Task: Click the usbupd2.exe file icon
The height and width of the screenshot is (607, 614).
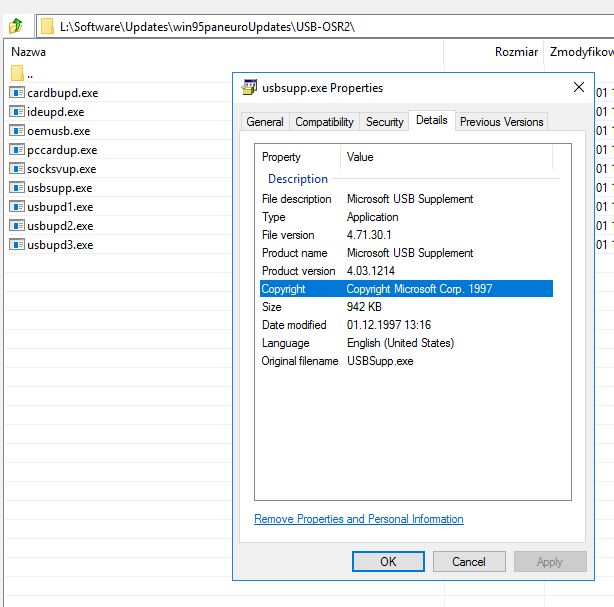Action: pos(17,226)
